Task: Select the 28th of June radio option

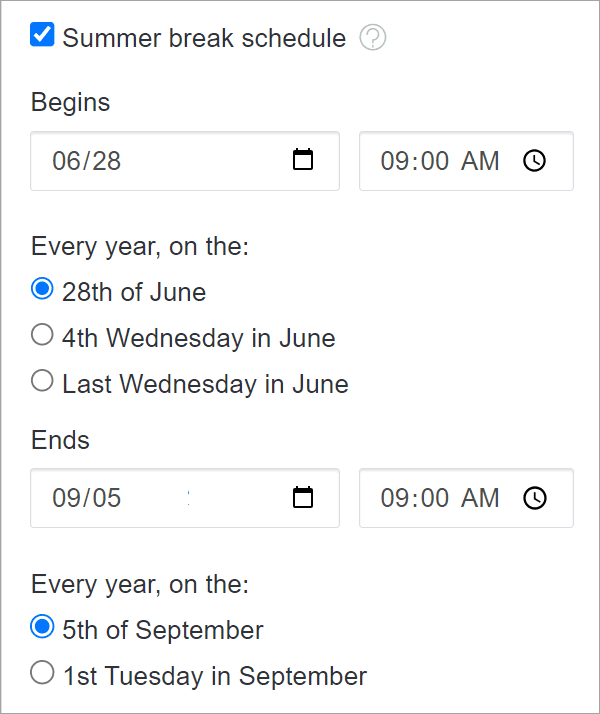Action: click(42, 289)
